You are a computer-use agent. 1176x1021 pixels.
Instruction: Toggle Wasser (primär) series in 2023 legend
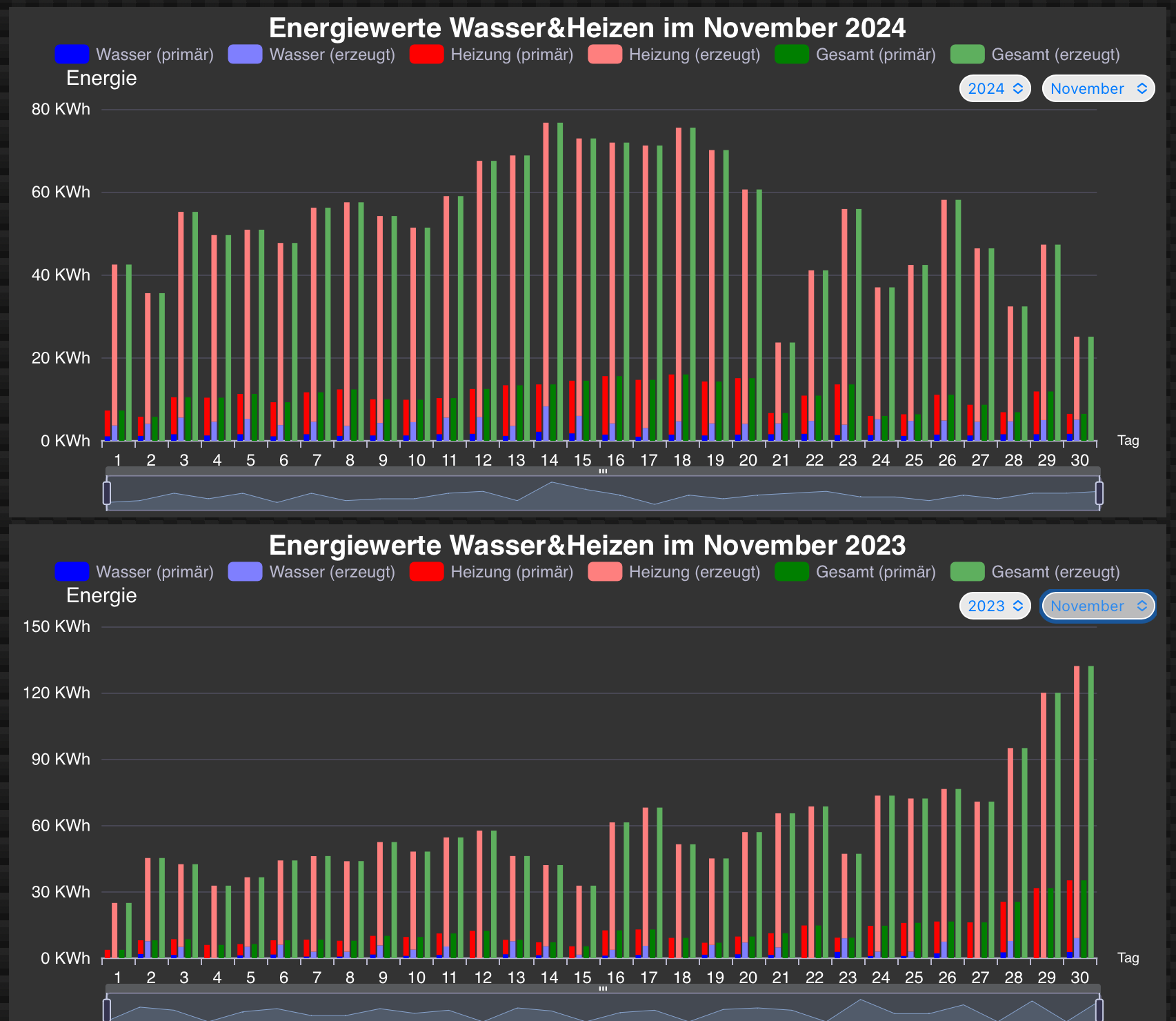[x=134, y=572]
